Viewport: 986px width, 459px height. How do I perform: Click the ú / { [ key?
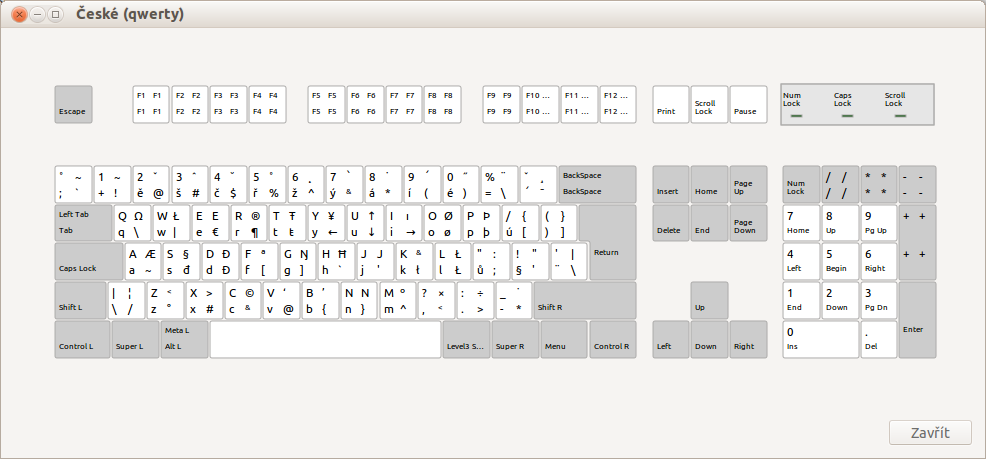coord(519,223)
